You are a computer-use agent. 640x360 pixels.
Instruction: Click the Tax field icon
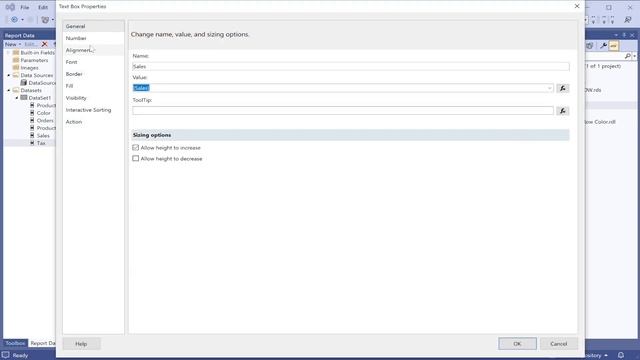(32, 143)
